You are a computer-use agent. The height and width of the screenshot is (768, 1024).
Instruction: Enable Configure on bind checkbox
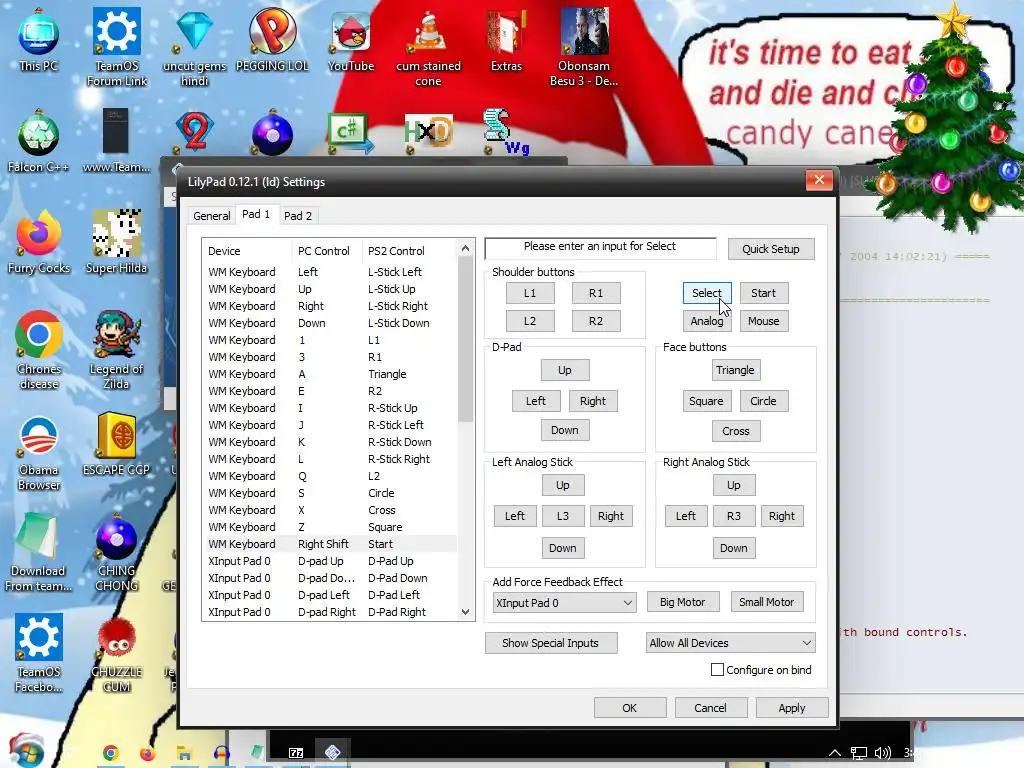(x=717, y=669)
